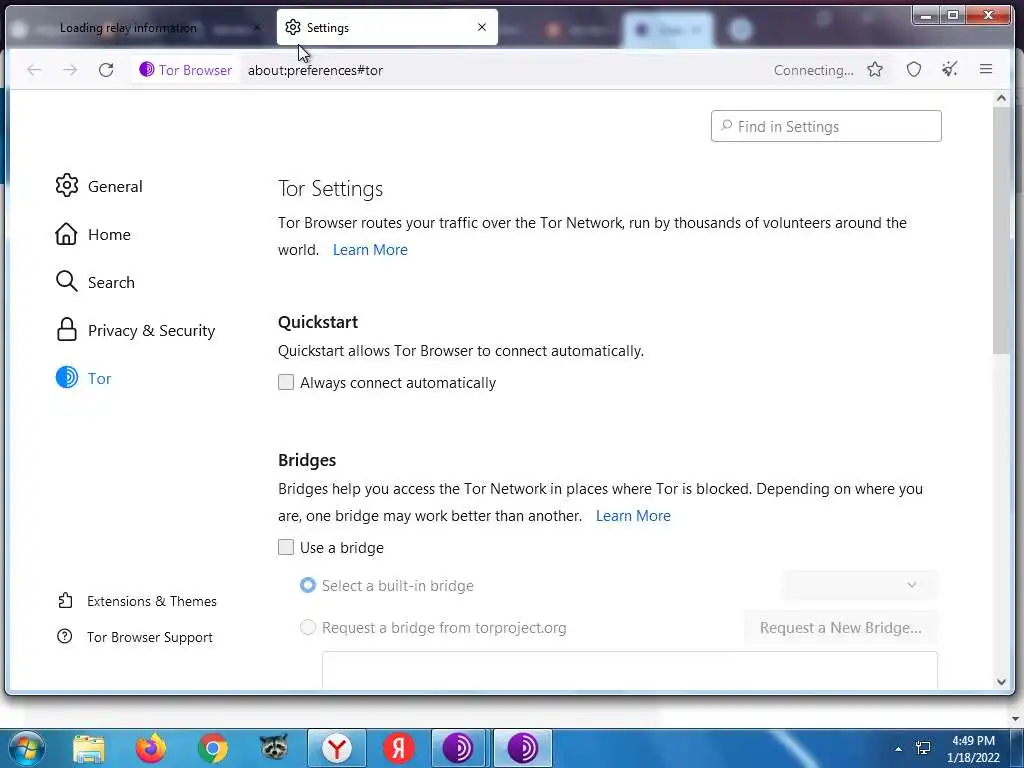Screen dimensions: 1024x768
Task: Close the Settings tab
Action: [x=482, y=27]
